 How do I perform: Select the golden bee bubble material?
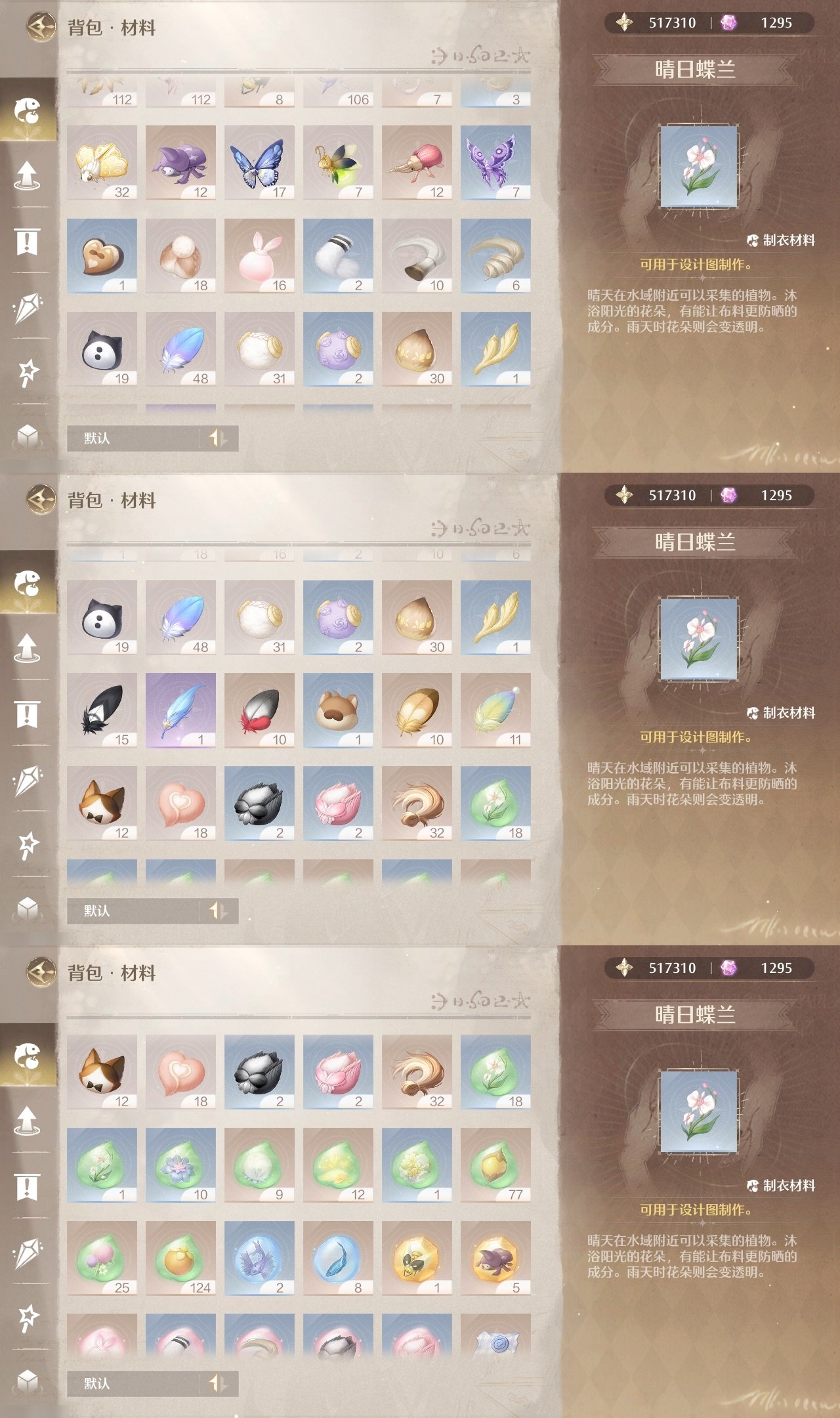click(417, 1258)
